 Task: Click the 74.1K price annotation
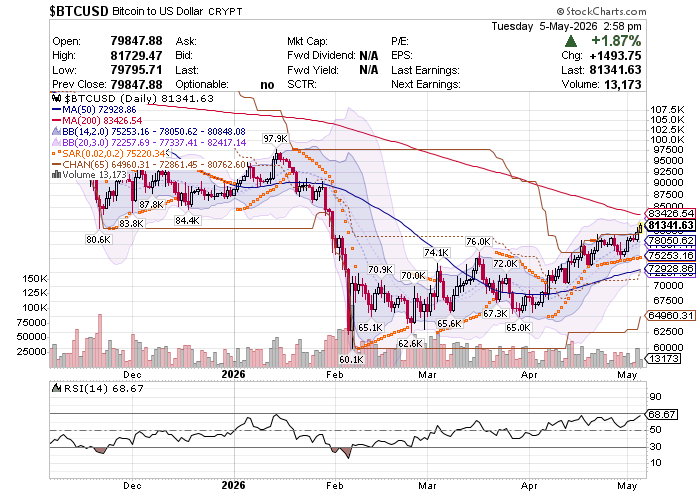[436, 253]
